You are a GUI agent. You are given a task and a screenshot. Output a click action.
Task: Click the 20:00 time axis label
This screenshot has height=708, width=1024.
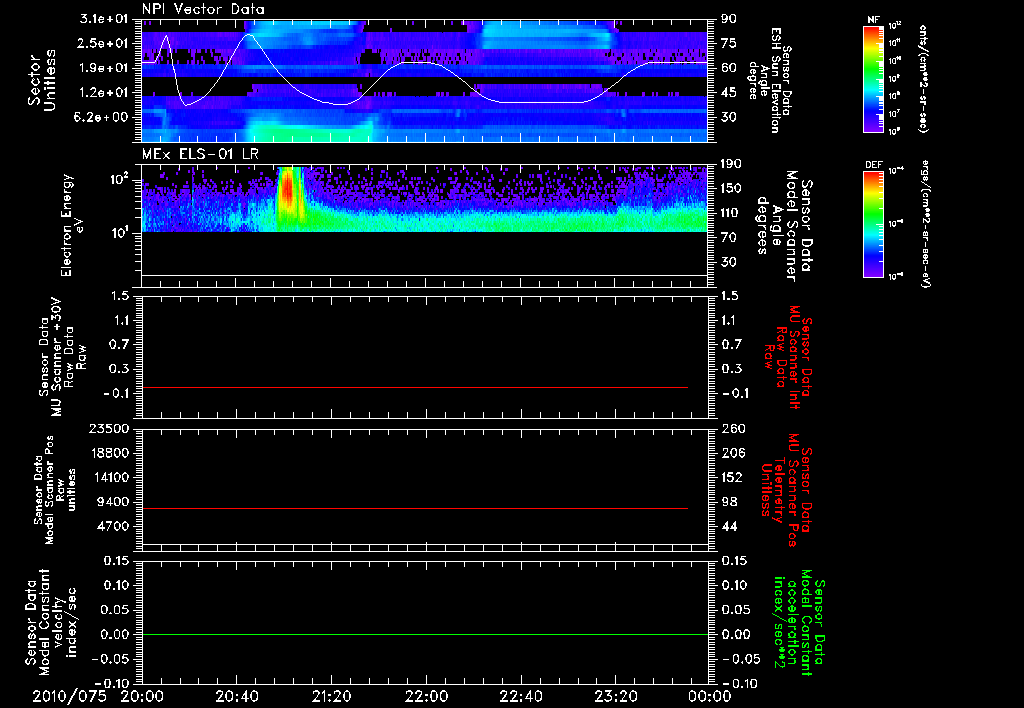[x=142, y=696]
